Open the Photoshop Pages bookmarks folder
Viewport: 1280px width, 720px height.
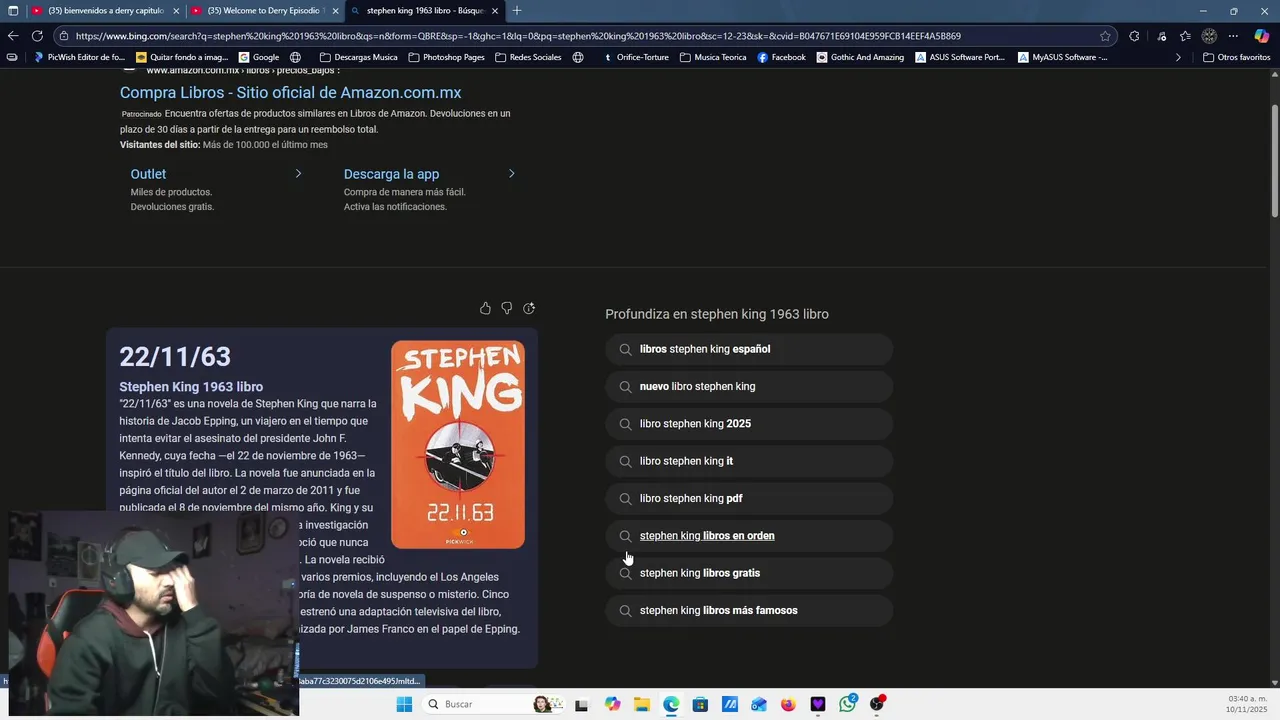click(x=446, y=57)
